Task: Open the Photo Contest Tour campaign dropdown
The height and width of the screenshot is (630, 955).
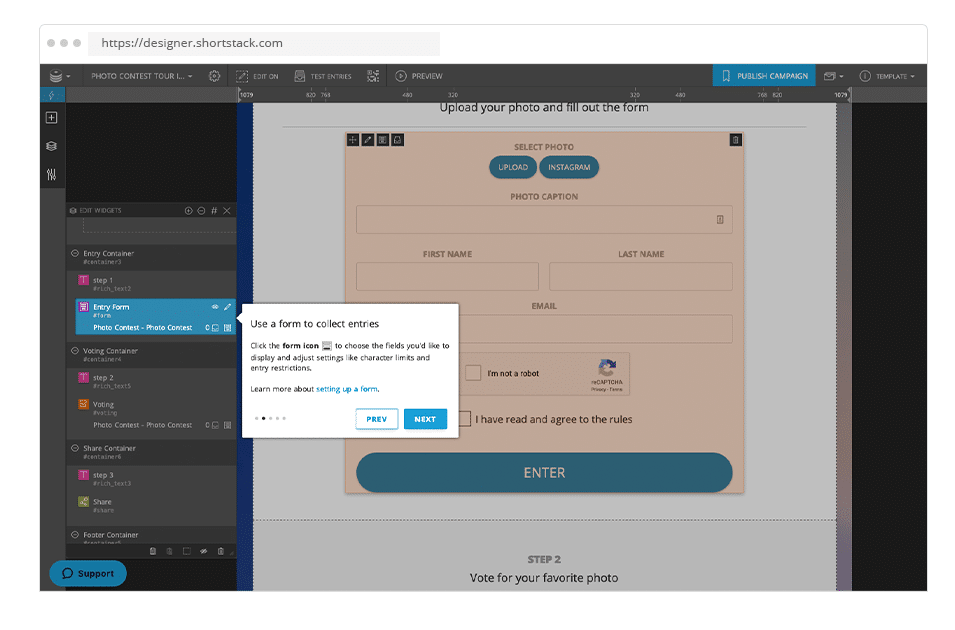Action: click(x=140, y=76)
